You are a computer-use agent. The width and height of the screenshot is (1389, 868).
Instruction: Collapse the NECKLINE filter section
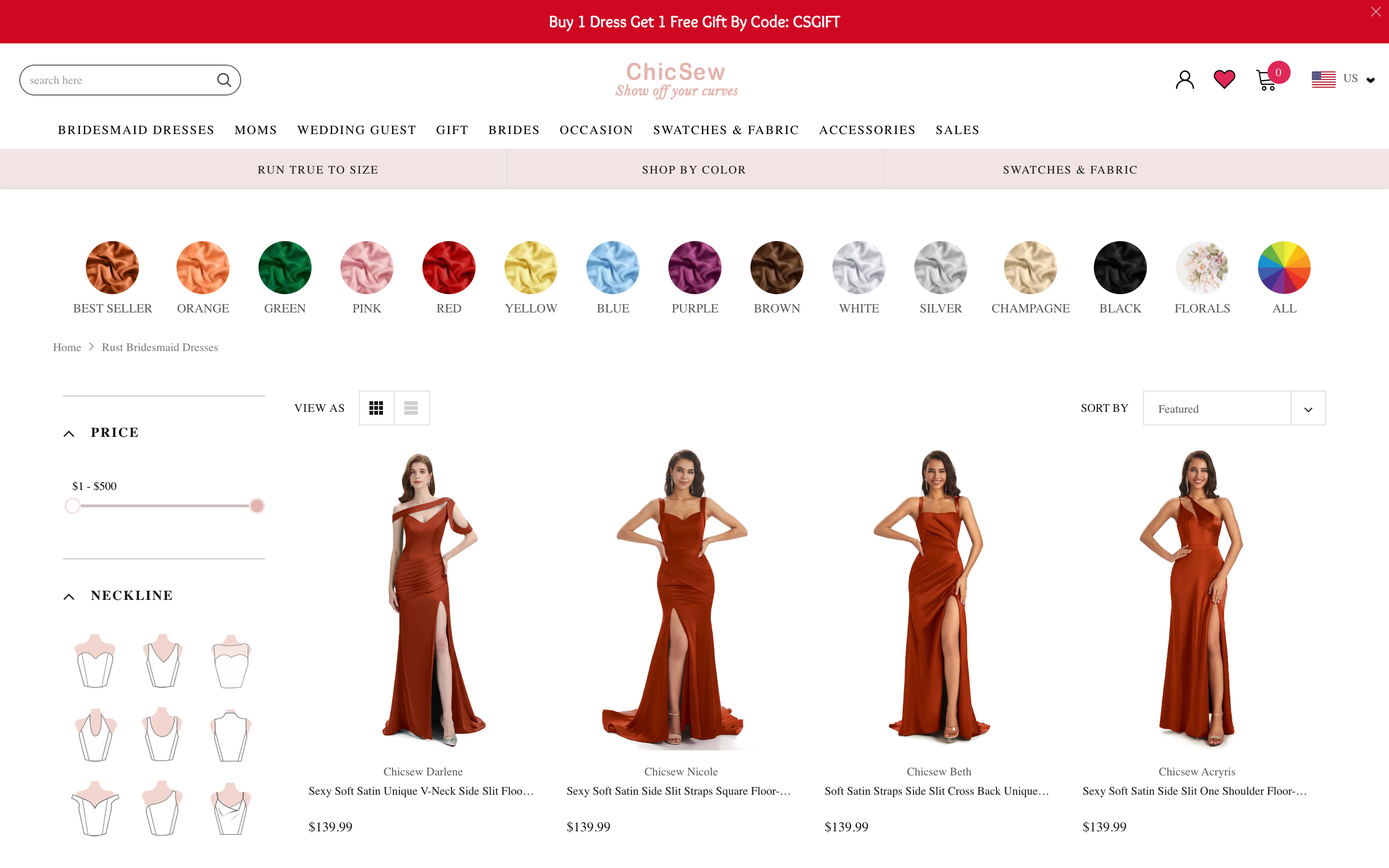(69, 596)
